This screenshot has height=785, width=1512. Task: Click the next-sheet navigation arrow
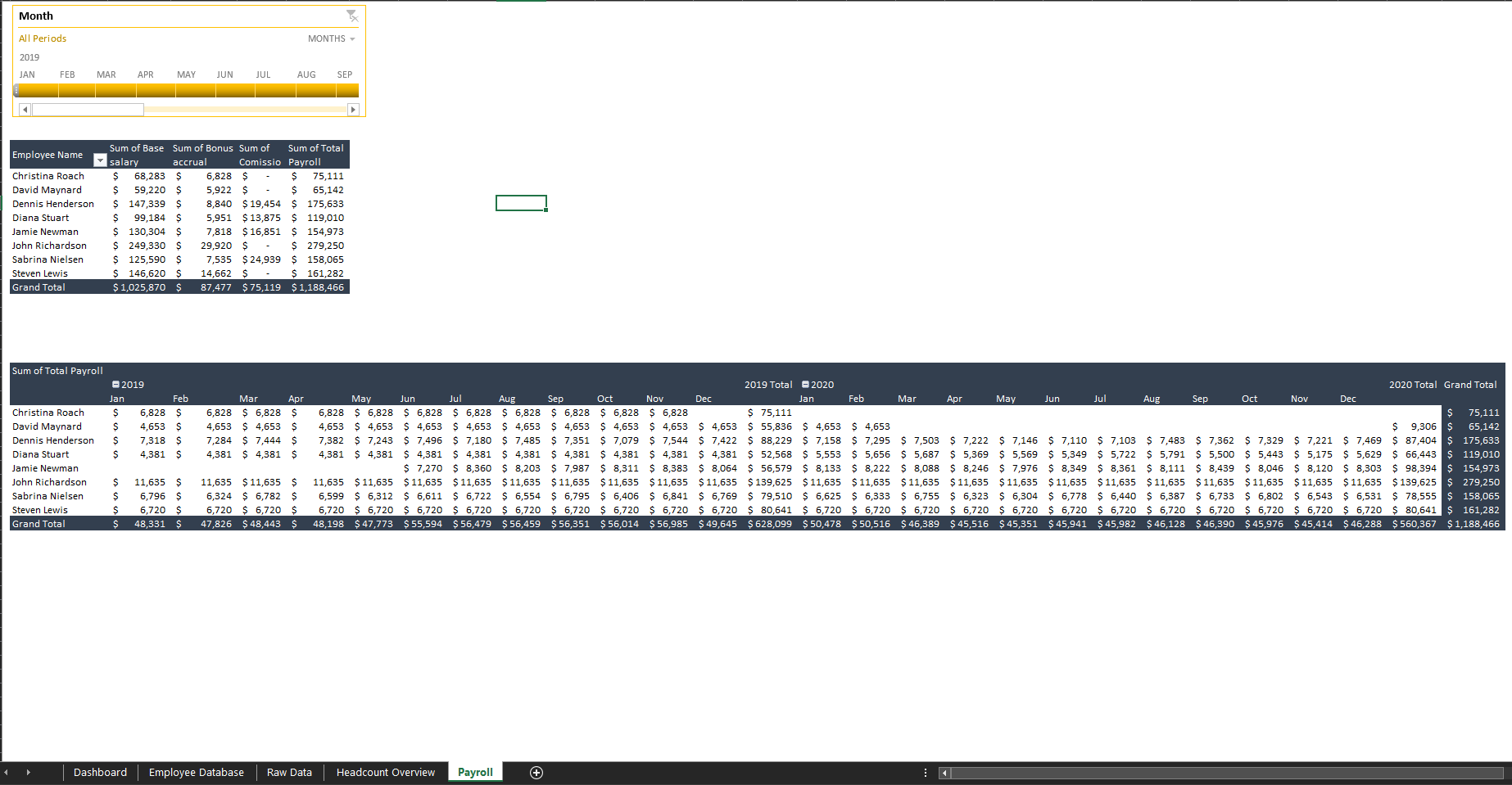[x=29, y=772]
